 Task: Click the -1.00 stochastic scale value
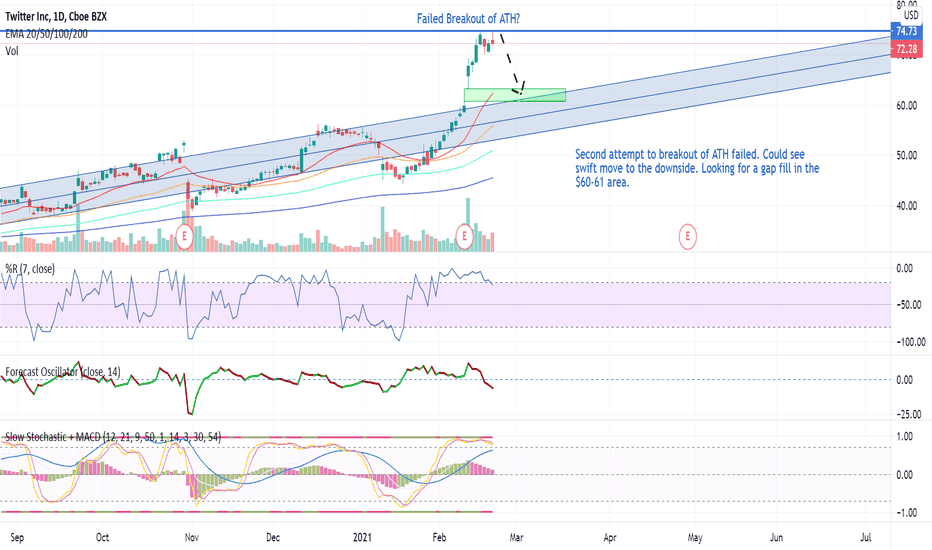coord(904,513)
